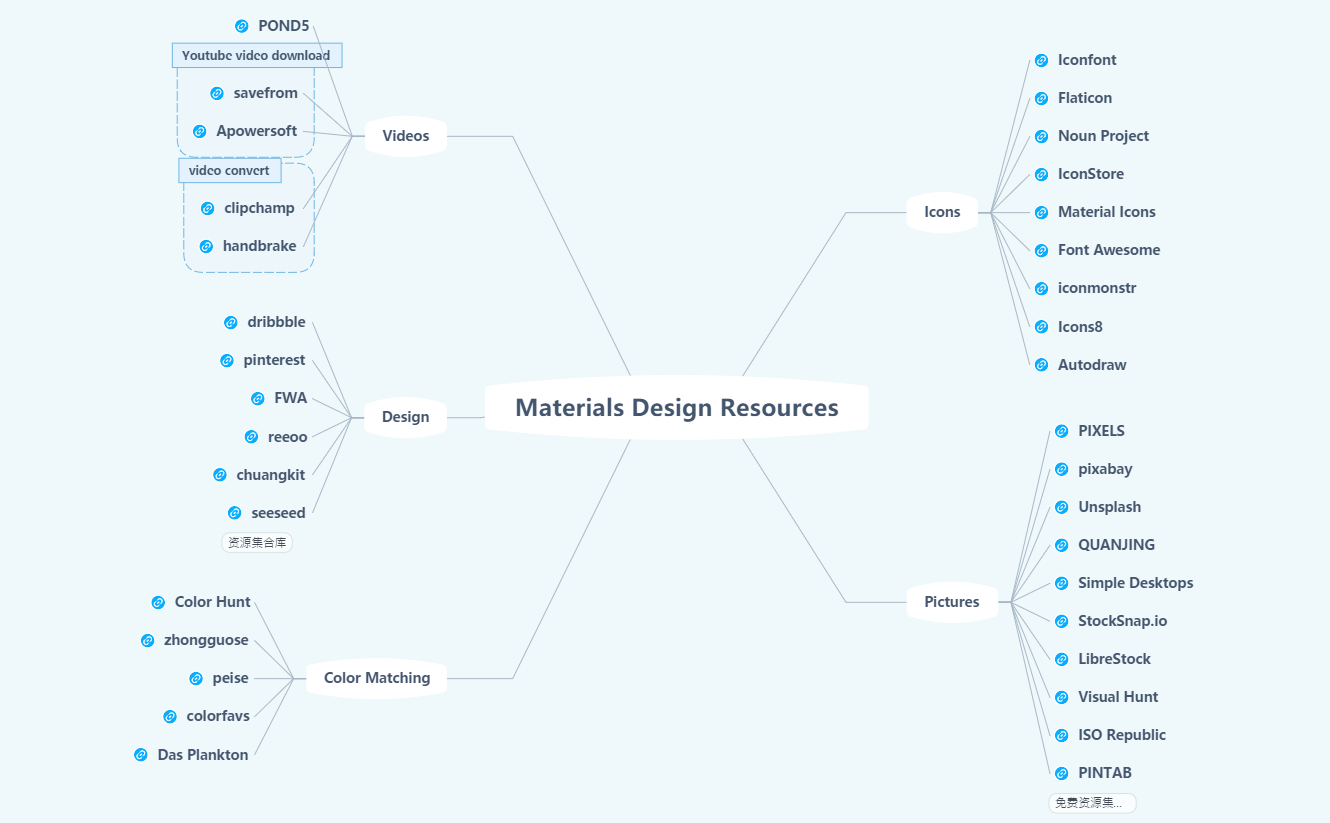Click the link icon beside clipchamp
1330x823 pixels.
coord(208,208)
